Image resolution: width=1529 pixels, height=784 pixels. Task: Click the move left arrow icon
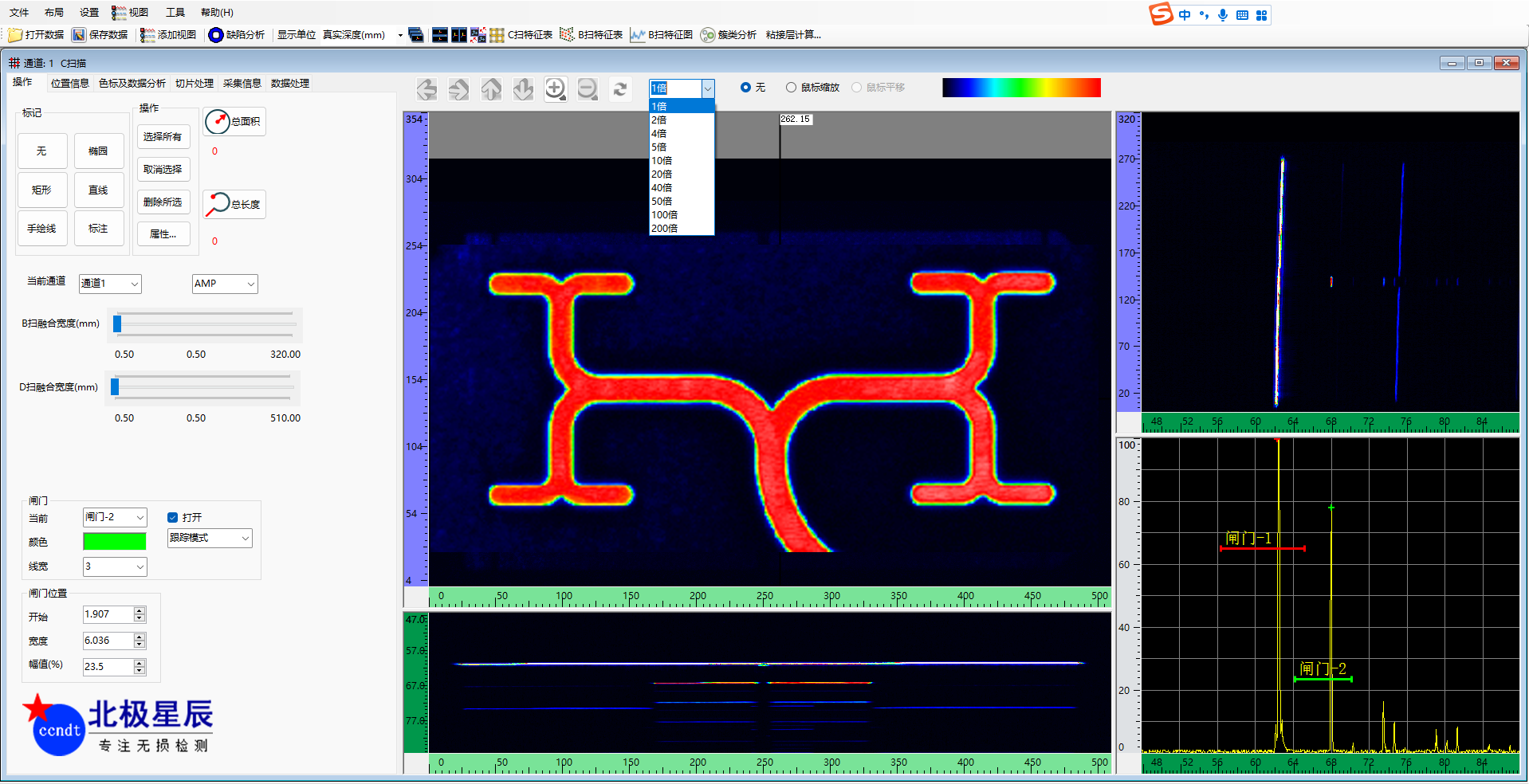pyautogui.click(x=426, y=89)
